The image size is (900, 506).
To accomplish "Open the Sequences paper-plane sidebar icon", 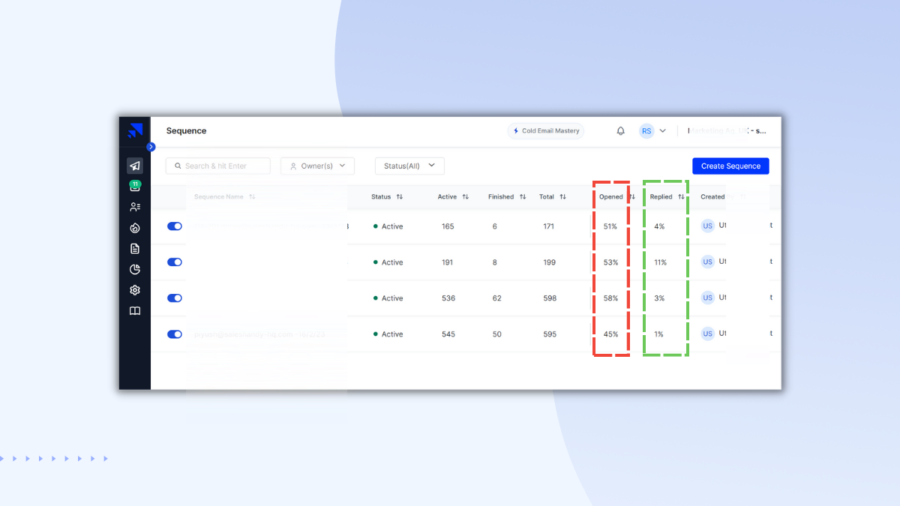I will [135, 166].
